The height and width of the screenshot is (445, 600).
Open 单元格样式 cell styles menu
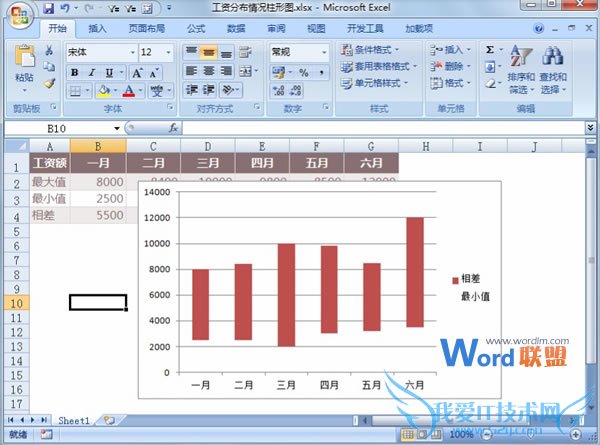pyautogui.click(x=375, y=83)
